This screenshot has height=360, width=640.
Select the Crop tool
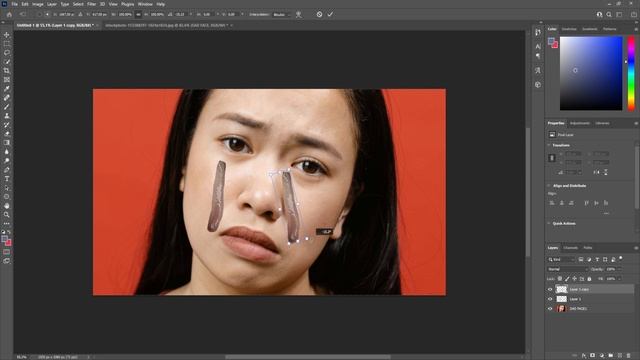pyautogui.click(x=7, y=71)
